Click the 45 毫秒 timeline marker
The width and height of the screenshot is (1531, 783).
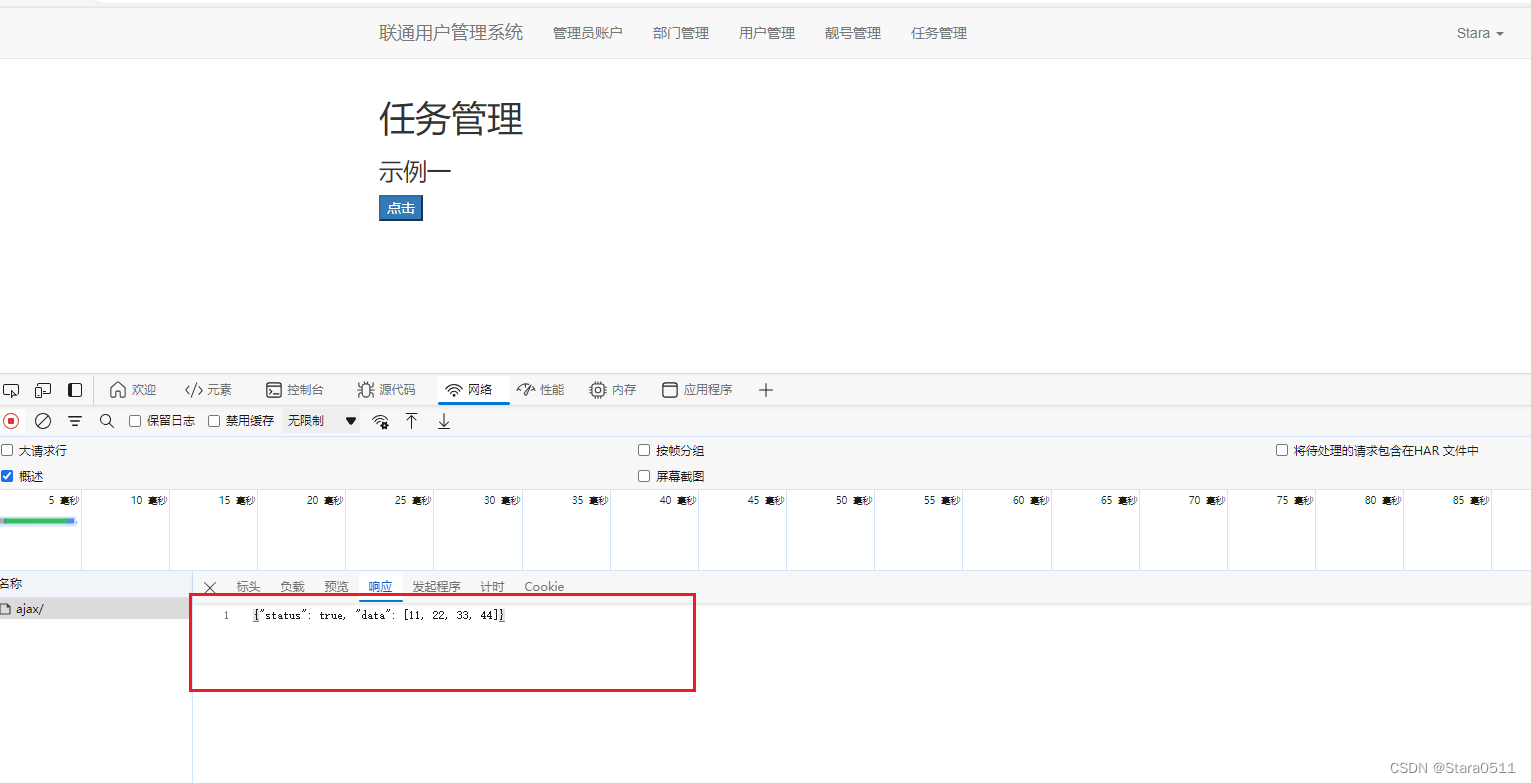(x=765, y=500)
